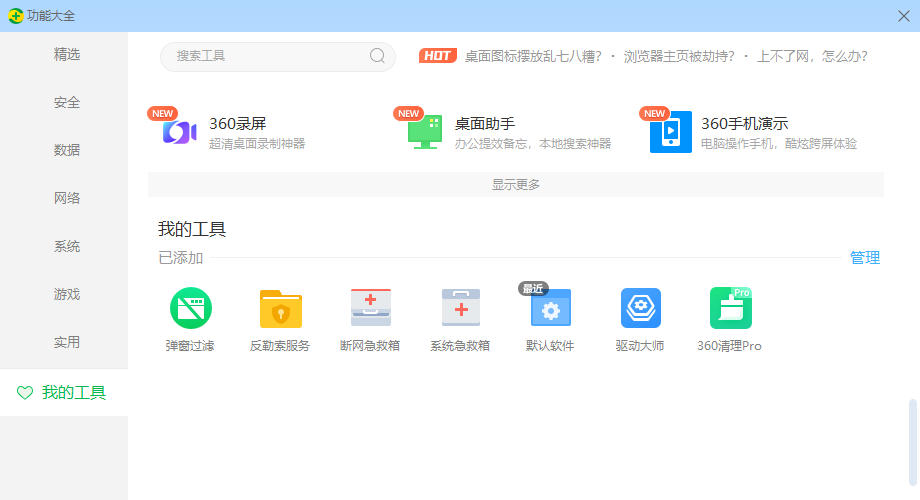Open the 浏览器主页被劫持? link
Viewport: 920px width, 500px height.
click(x=679, y=56)
